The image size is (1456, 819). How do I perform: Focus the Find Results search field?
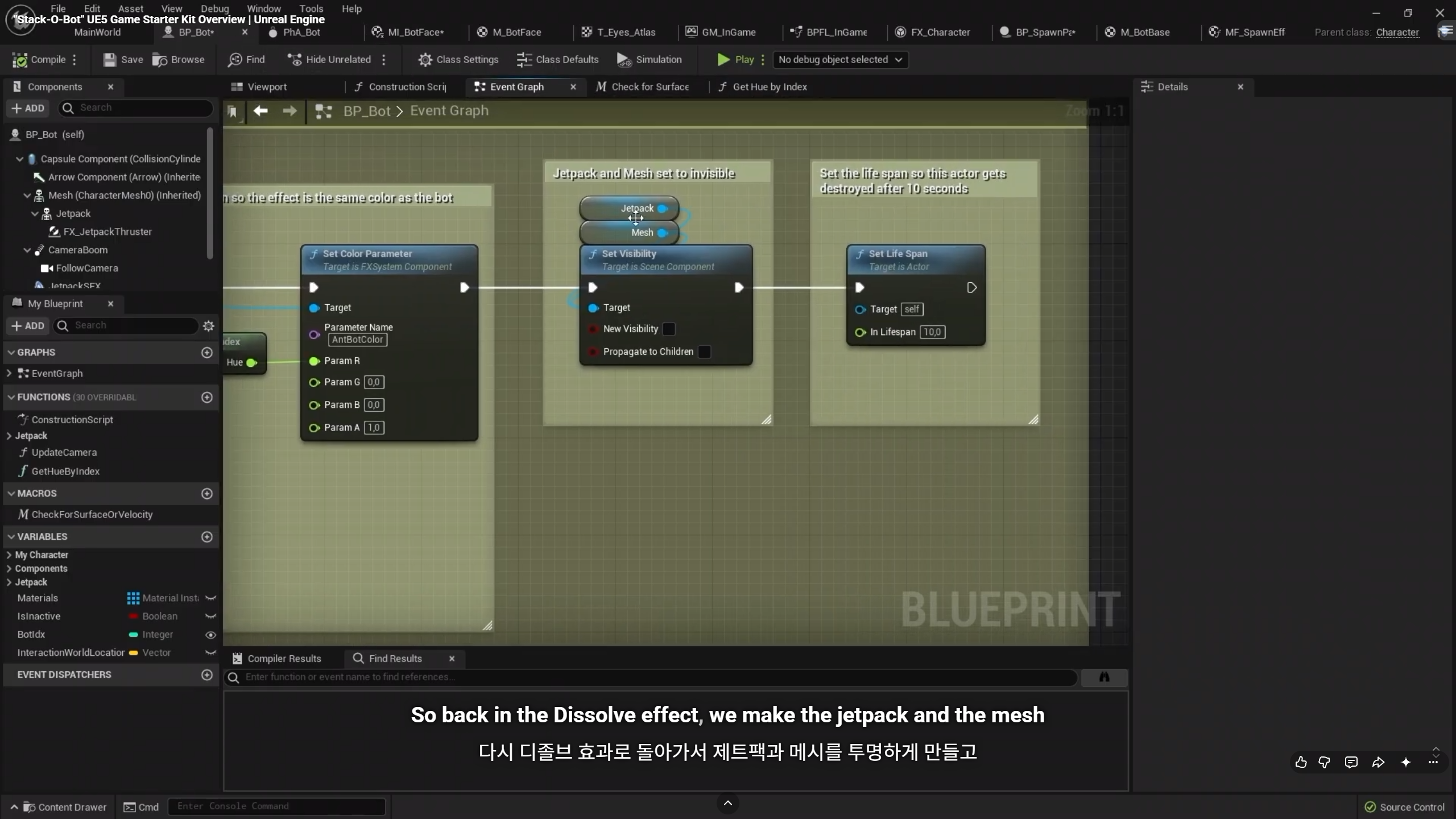coord(651,677)
